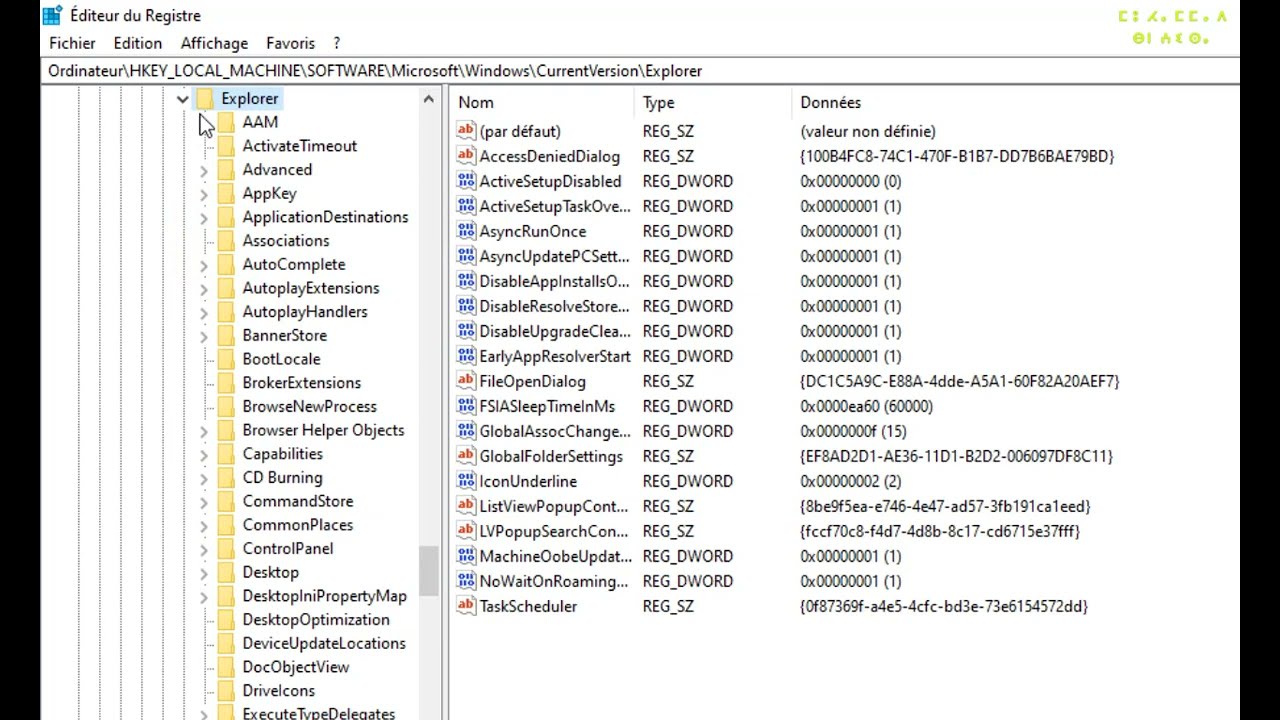Open the Fichier menu
Image resolution: width=1280 pixels, height=720 pixels.
pyautogui.click(x=72, y=43)
